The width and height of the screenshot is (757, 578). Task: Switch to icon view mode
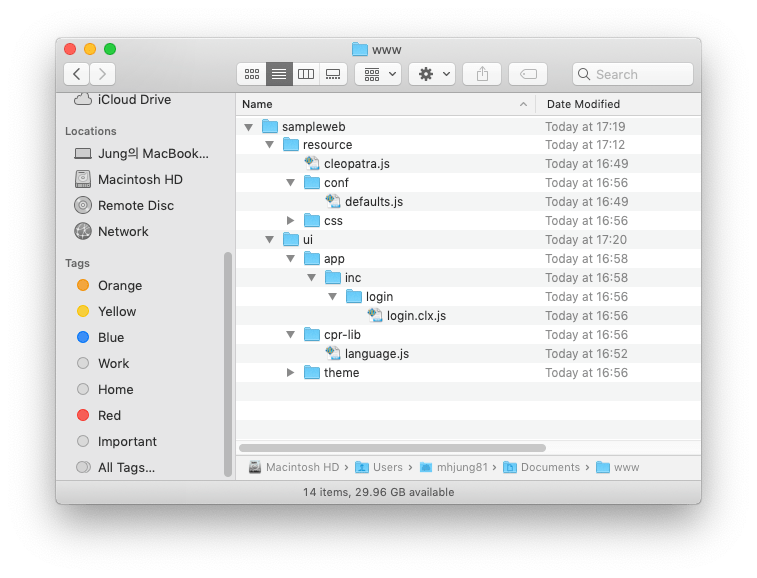pos(251,74)
